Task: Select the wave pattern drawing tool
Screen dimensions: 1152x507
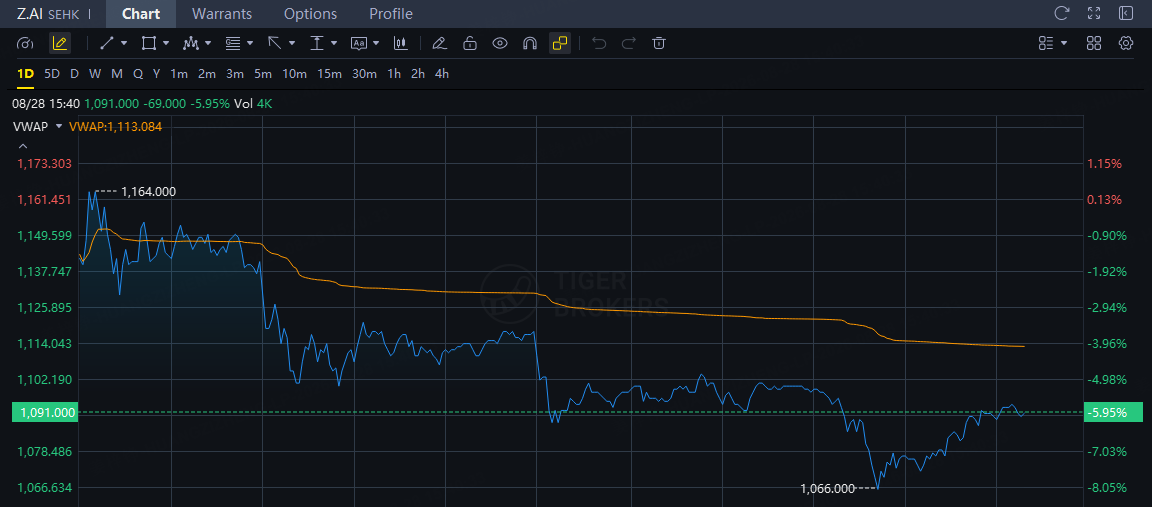Action: [x=191, y=43]
